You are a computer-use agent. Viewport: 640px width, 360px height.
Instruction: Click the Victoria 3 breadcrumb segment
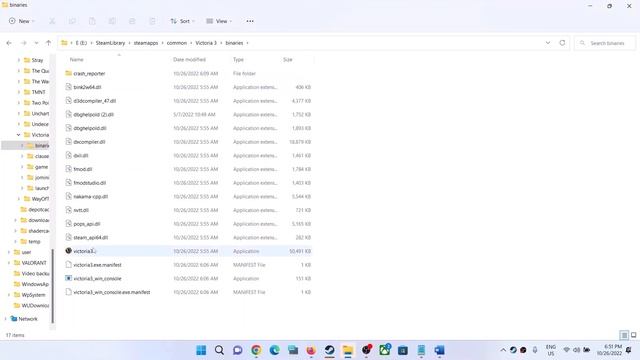pos(206,43)
